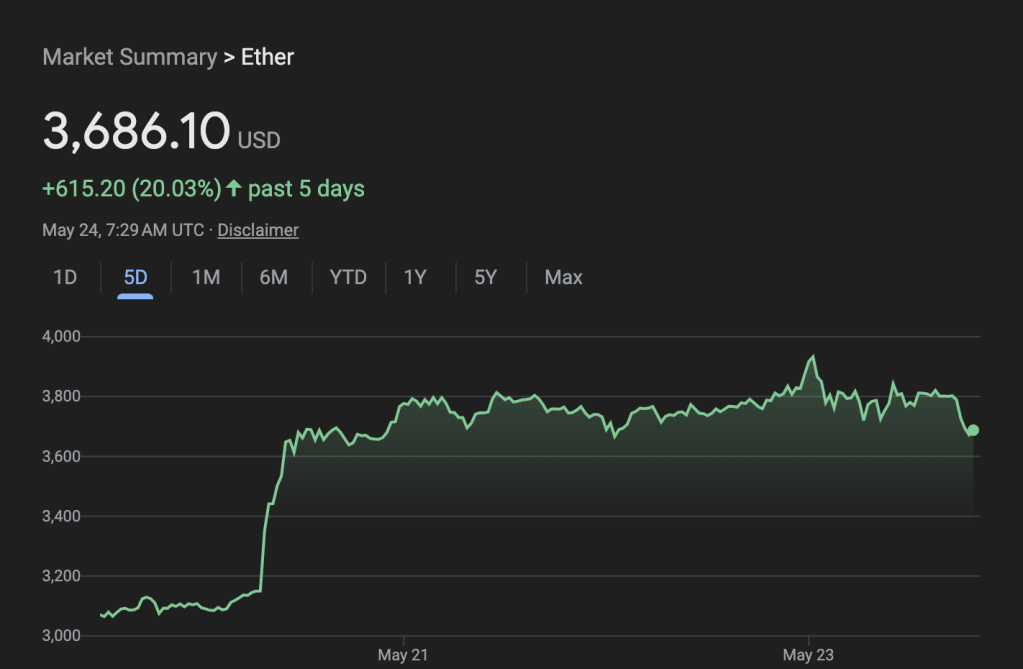Click the May 21 x-axis label

(403, 655)
